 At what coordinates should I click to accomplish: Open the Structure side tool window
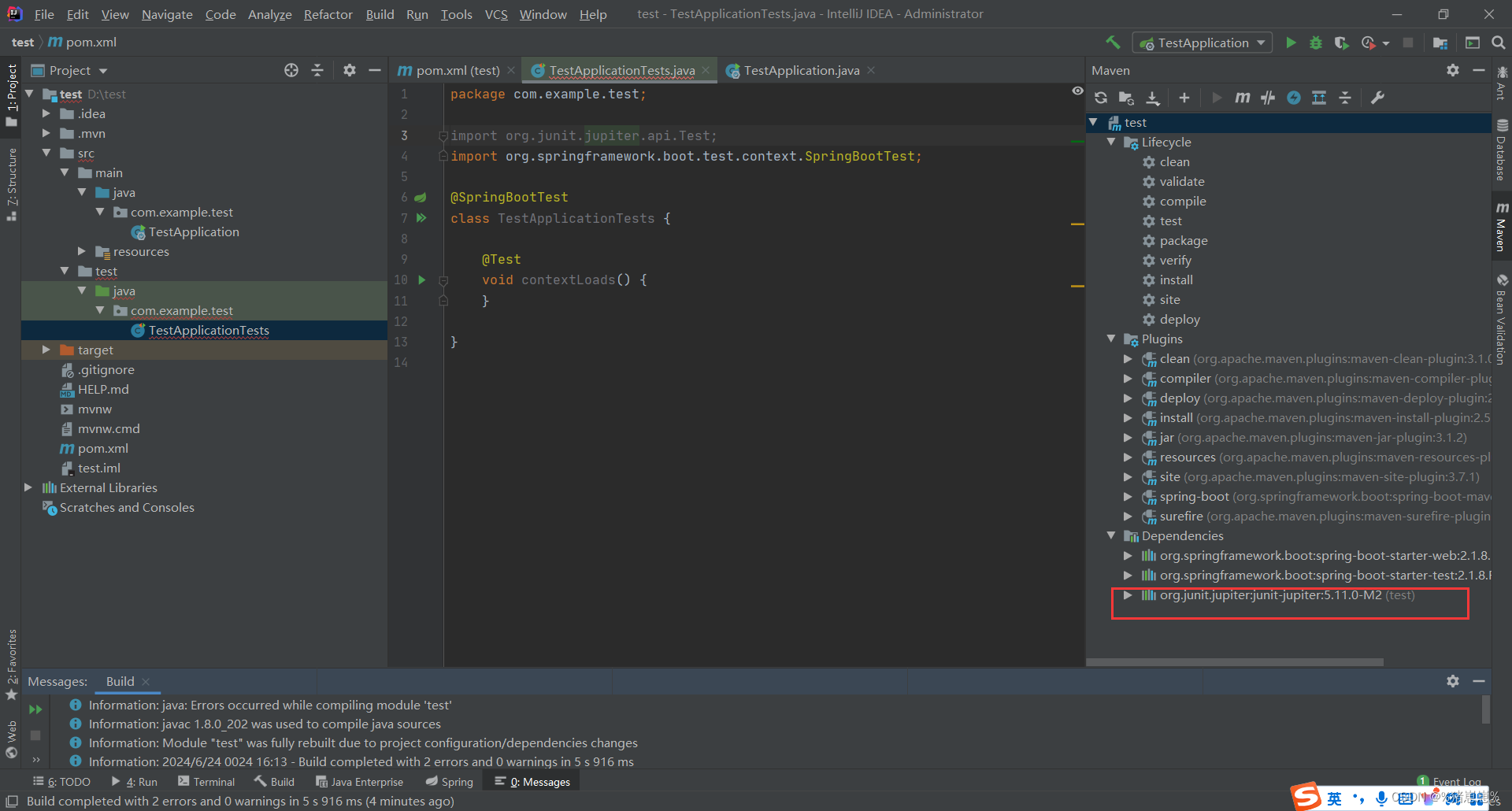click(x=11, y=184)
